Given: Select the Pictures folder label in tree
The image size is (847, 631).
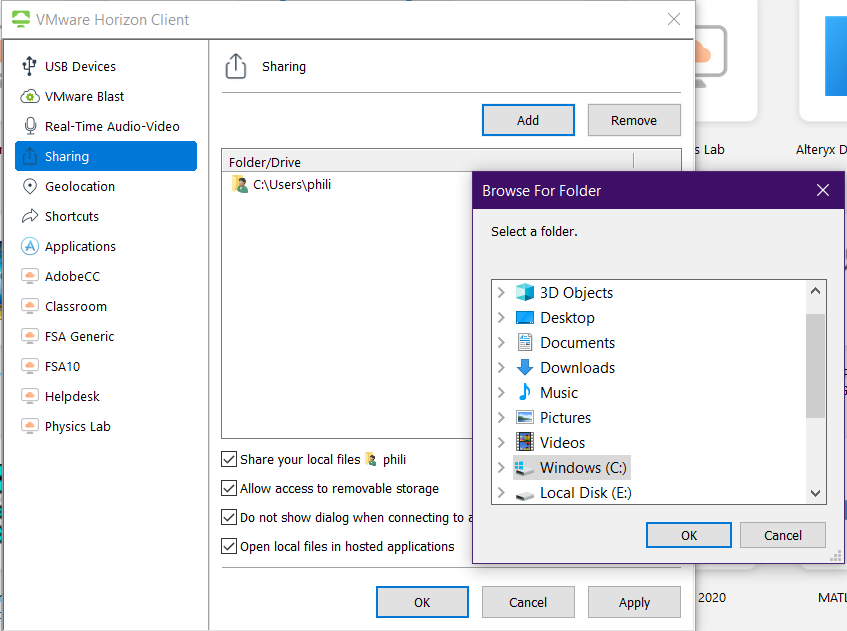Looking at the screenshot, I should pyautogui.click(x=565, y=418).
